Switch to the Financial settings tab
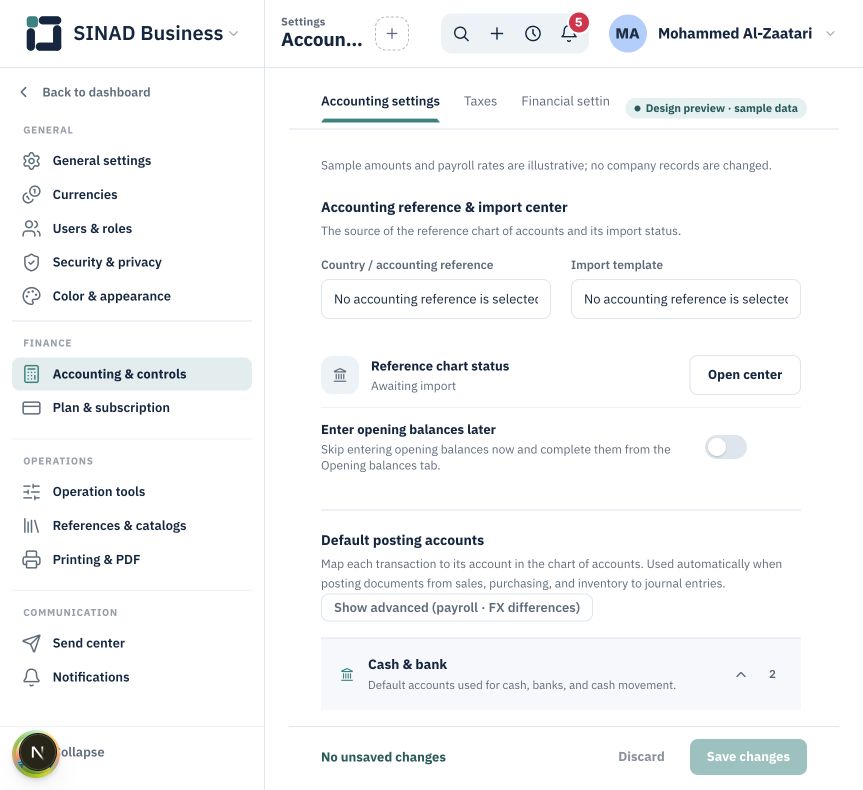Viewport: 863px width, 790px height. pyautogui.click(x=565, y=101)
